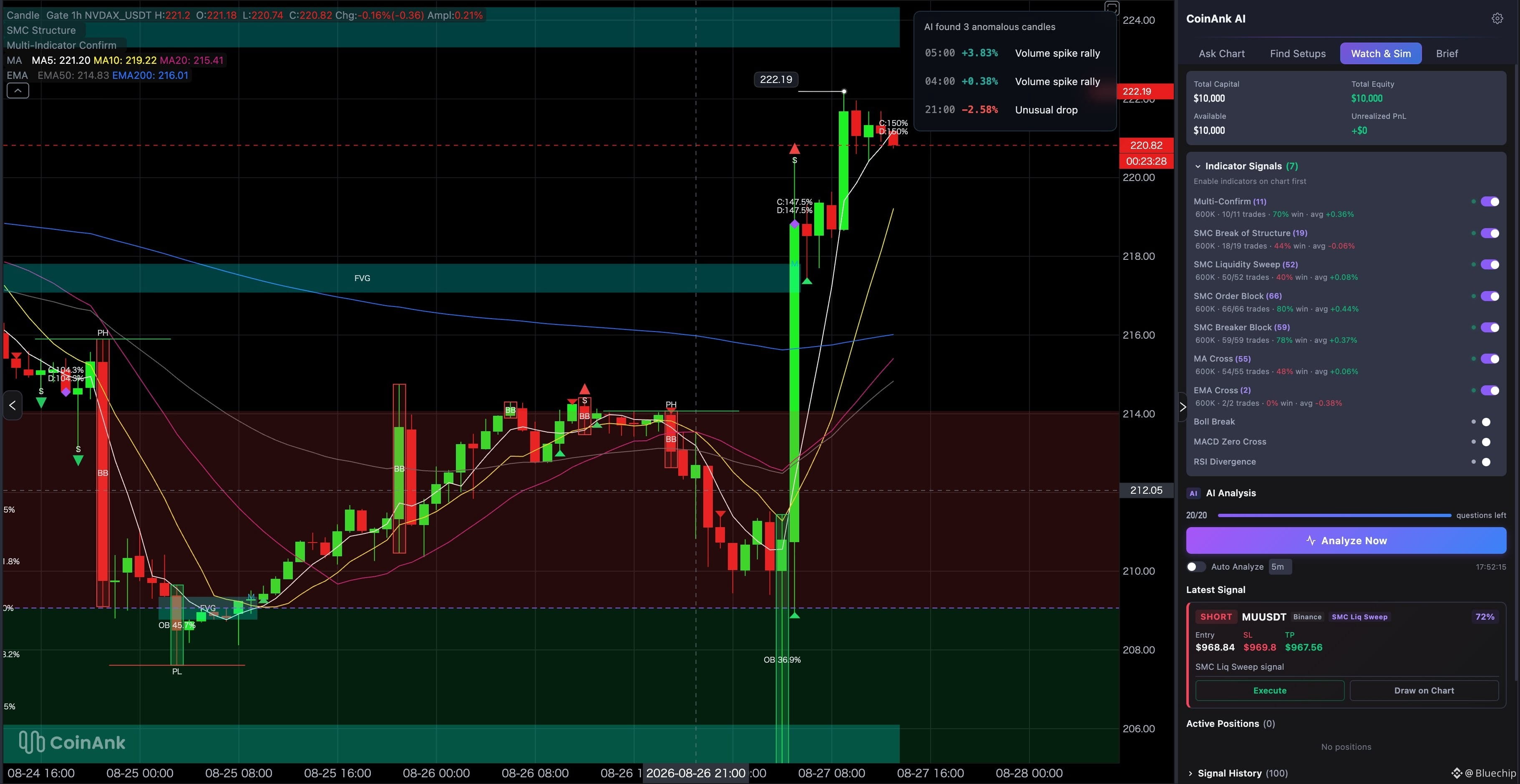
Task: Click the 2026-08-26 21:00 time axis label
Action: tap(696, 774)
